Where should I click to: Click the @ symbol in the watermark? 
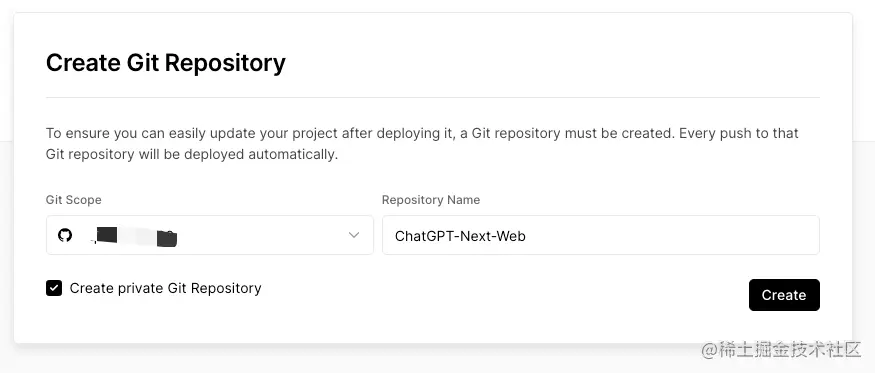tap(709, 350)
